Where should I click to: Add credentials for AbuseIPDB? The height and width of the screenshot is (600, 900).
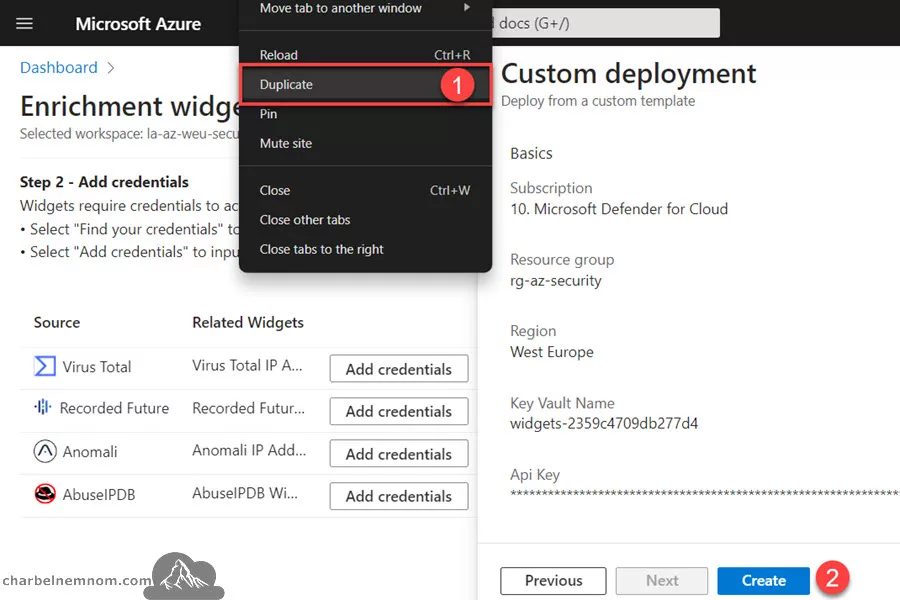coord(399,496)
